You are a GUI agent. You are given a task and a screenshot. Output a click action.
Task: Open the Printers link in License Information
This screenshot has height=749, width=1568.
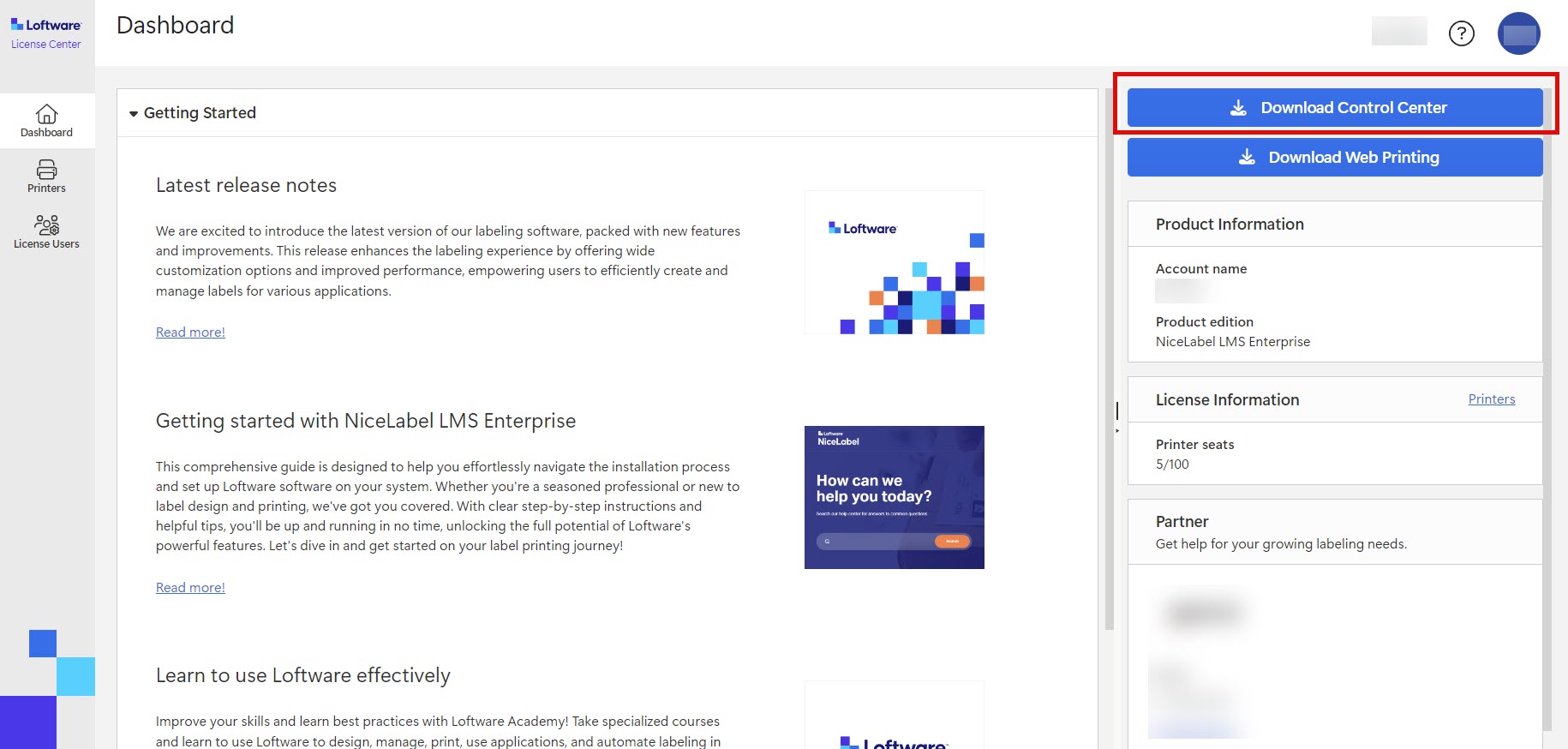point(1492,399)
